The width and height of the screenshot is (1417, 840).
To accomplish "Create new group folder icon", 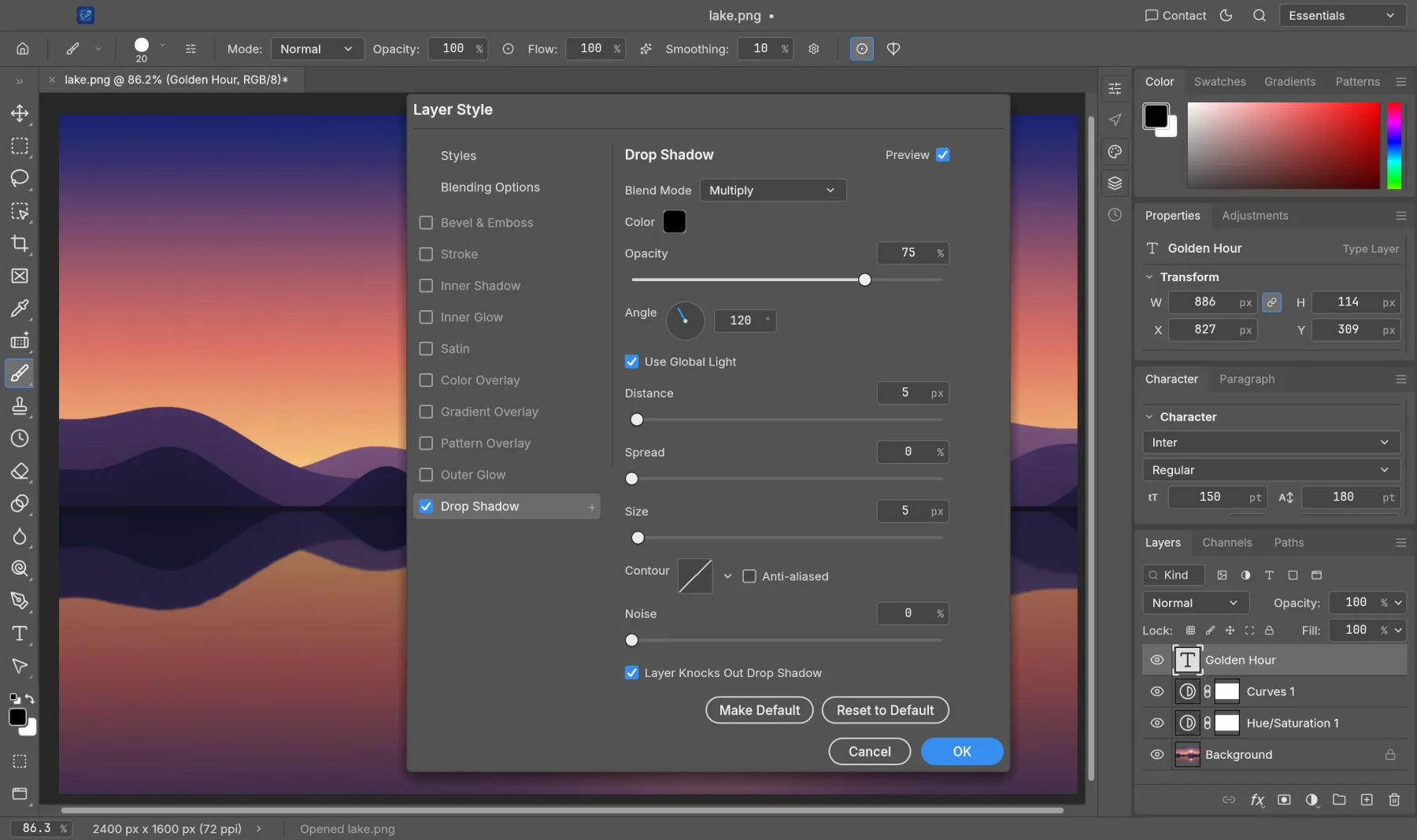I will pos(1339,800).
